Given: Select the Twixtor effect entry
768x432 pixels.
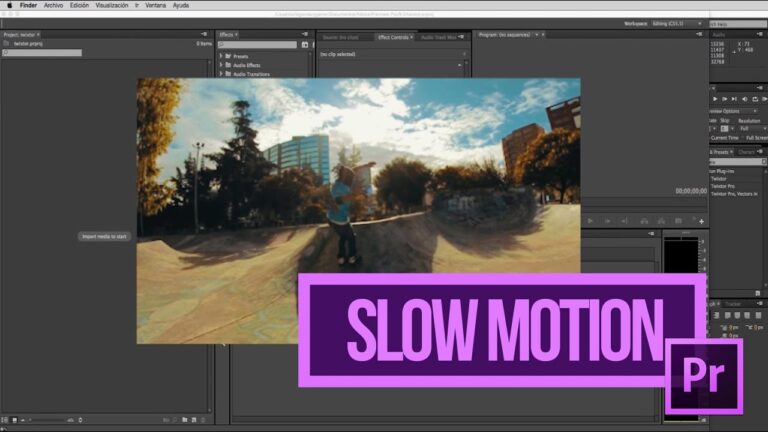Looking at the screenshot, I should [719, 179].
